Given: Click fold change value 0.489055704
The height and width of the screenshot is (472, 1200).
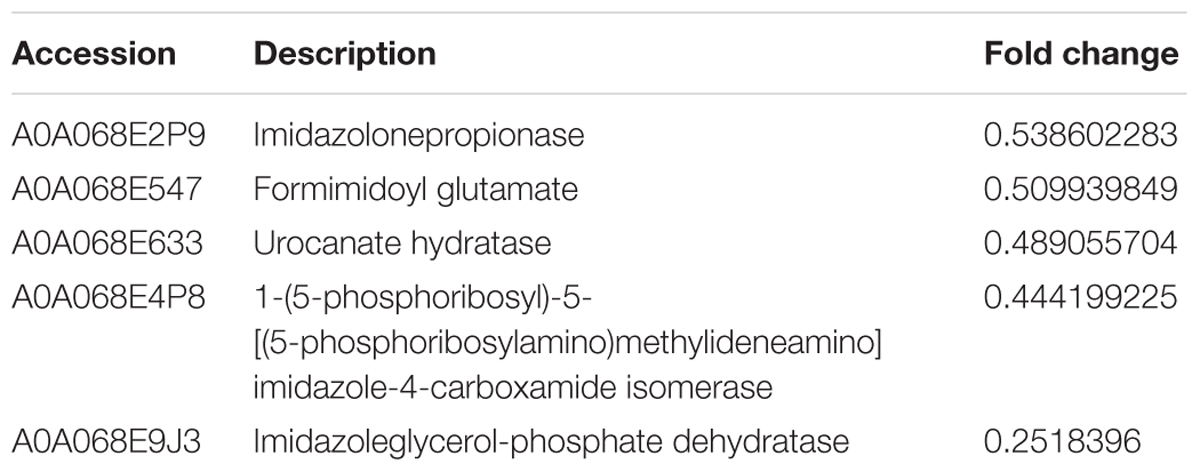Looking at the screenshot, I should pos(1082,242).
